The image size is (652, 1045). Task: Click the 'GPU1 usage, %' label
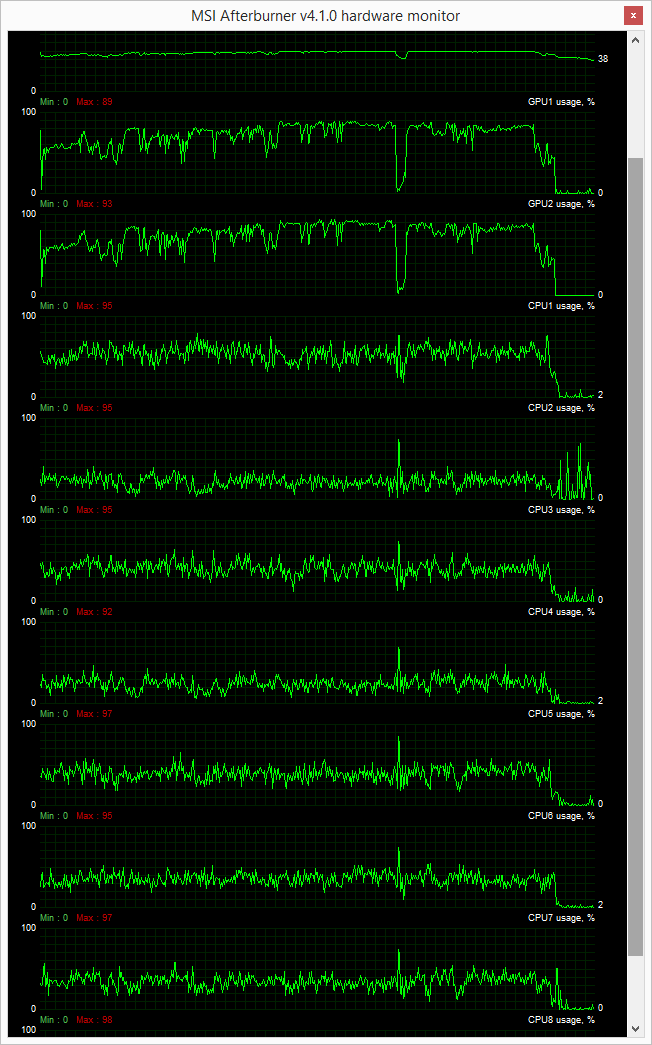coord(561,102)
